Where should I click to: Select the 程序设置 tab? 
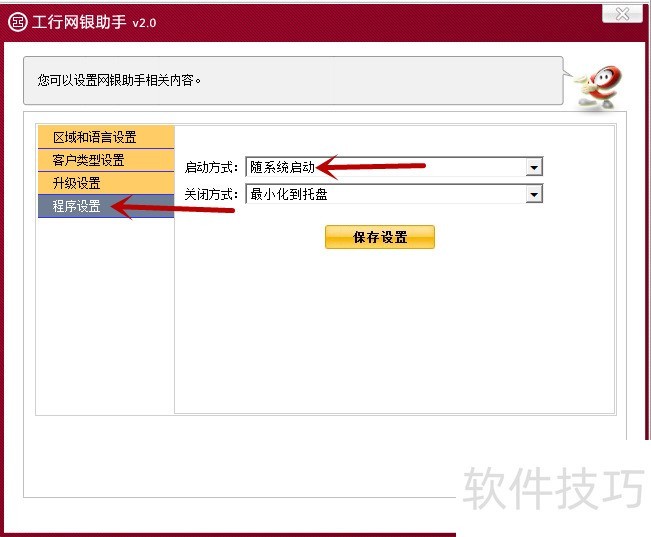coord(106,206)
